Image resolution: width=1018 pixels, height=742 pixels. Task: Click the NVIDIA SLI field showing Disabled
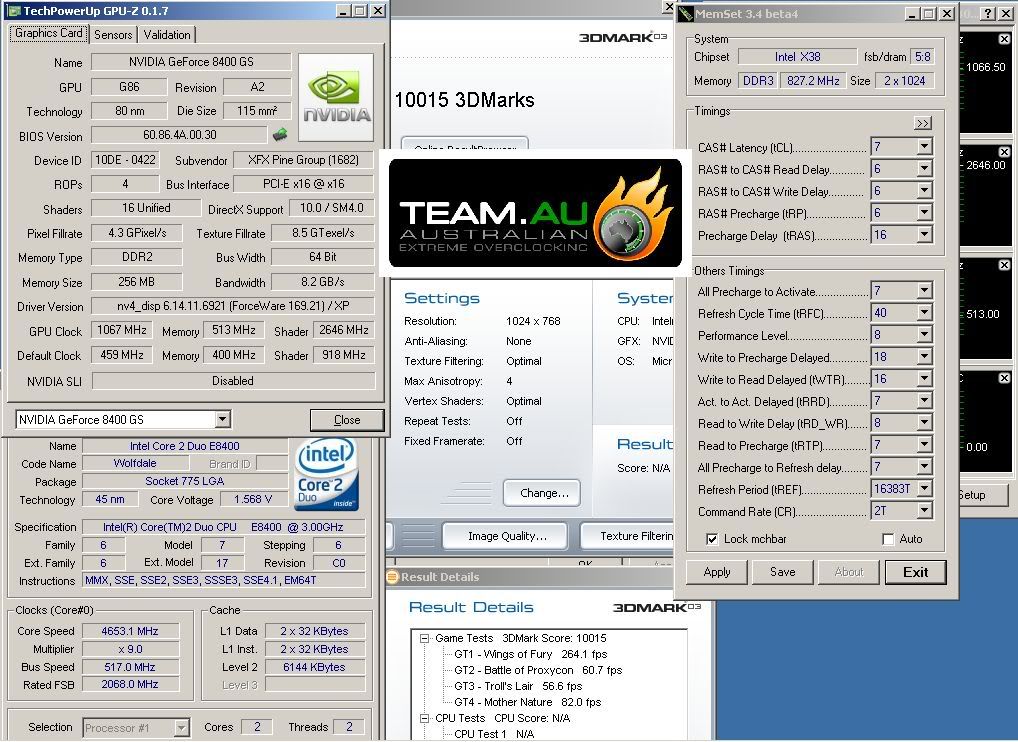[x=232, y=381]
